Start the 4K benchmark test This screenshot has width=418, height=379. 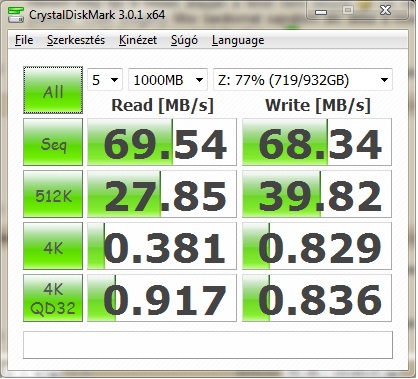point(53,246)
